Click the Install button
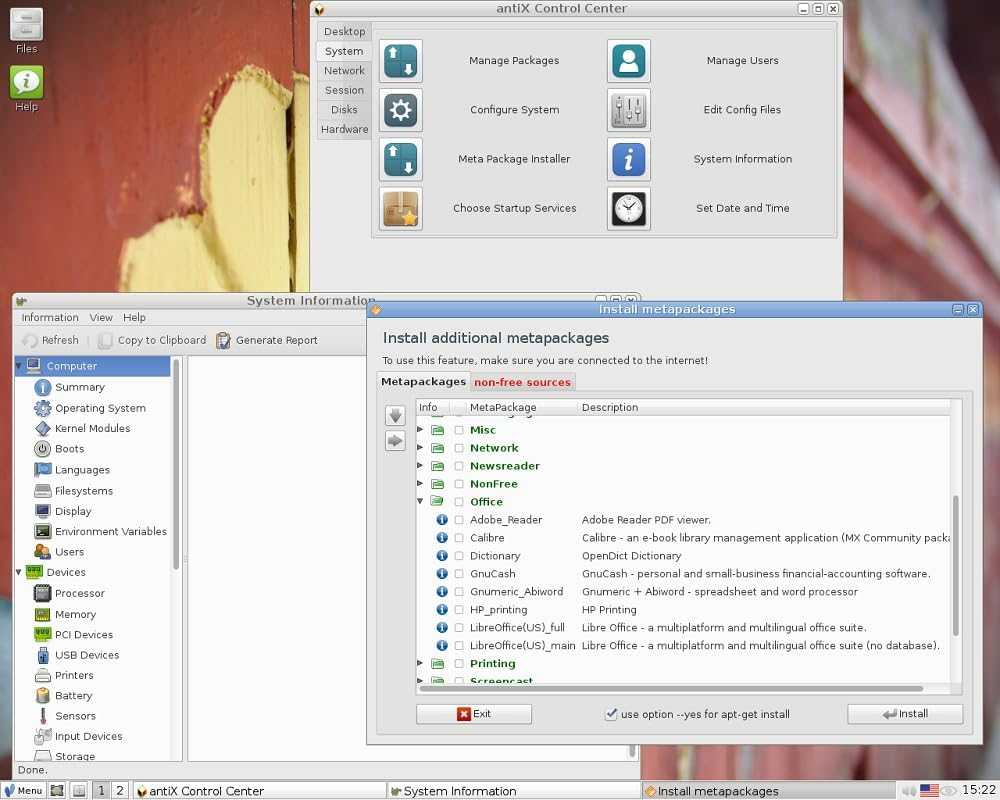Image resolution: width=1000 pixels, height=800 pixels. coord(904,713)
